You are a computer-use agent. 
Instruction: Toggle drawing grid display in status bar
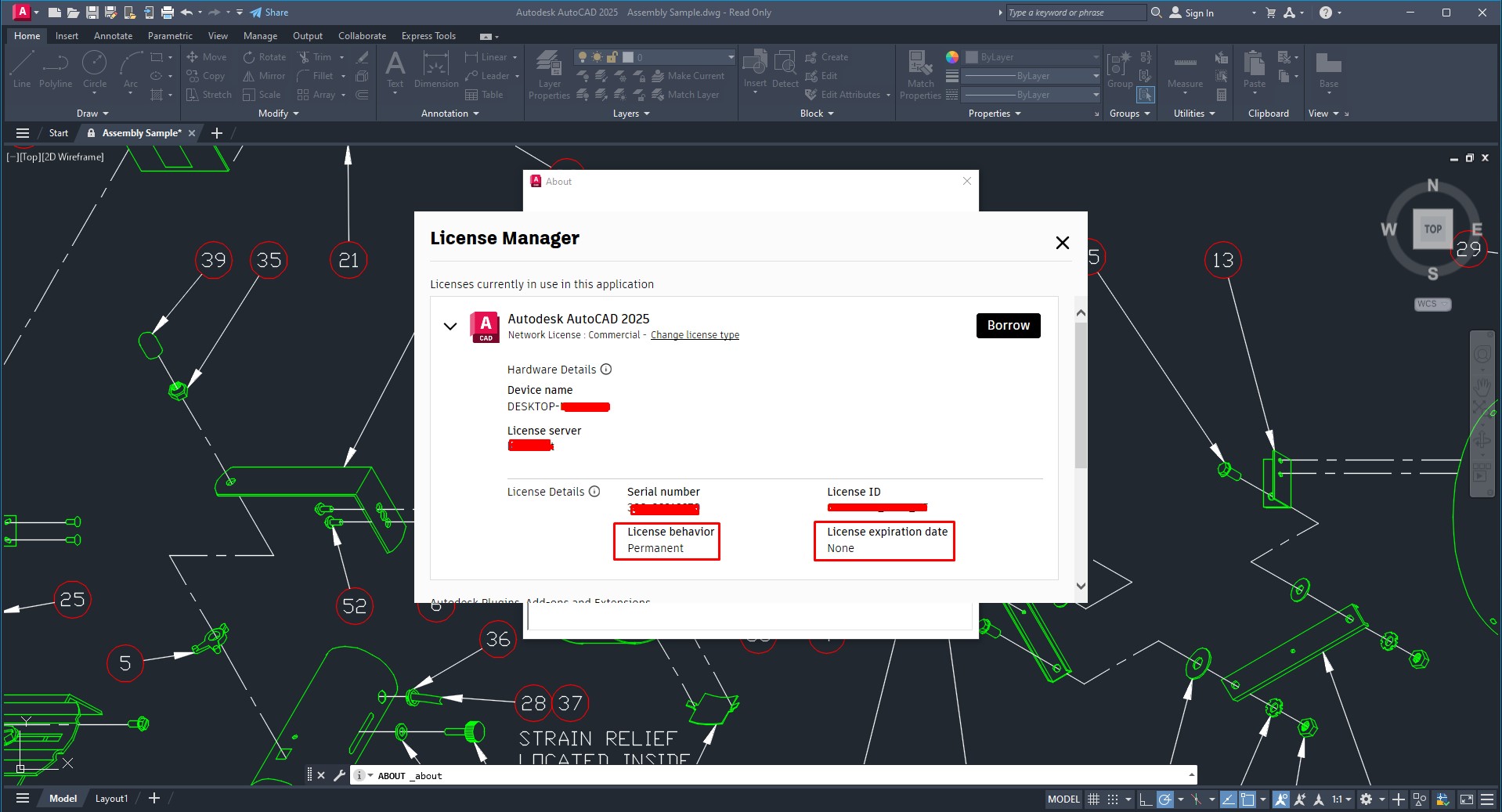pyautogui.click(x=1094, y=799)
